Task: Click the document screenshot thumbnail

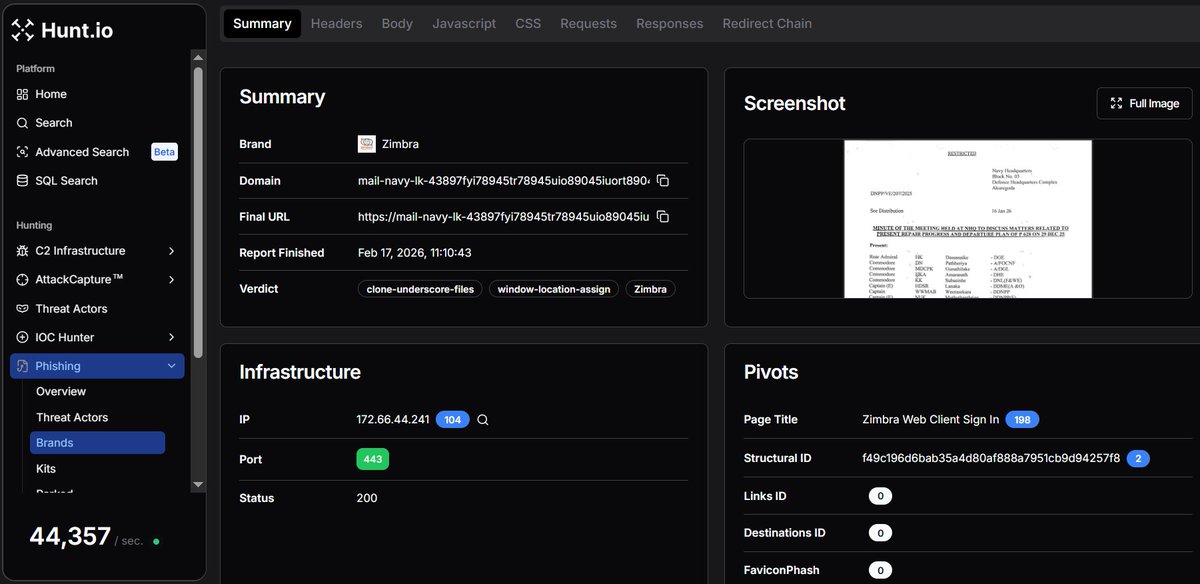Action: point(968,218)
